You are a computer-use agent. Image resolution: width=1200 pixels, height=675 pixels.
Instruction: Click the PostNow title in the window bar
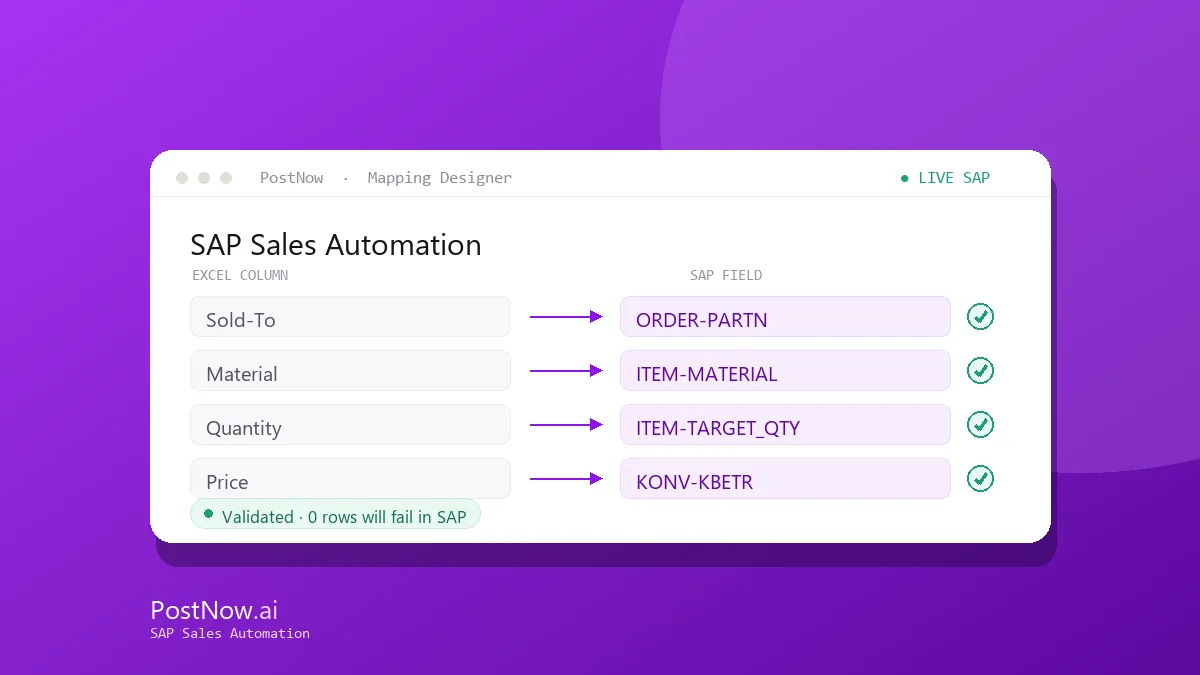pyautogui.click(x=291, y=178)
